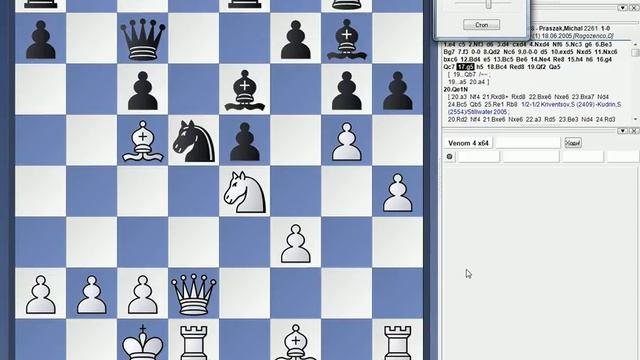640x360 pixels.
Task: Select the white pawn on g5
Action: 347,141
